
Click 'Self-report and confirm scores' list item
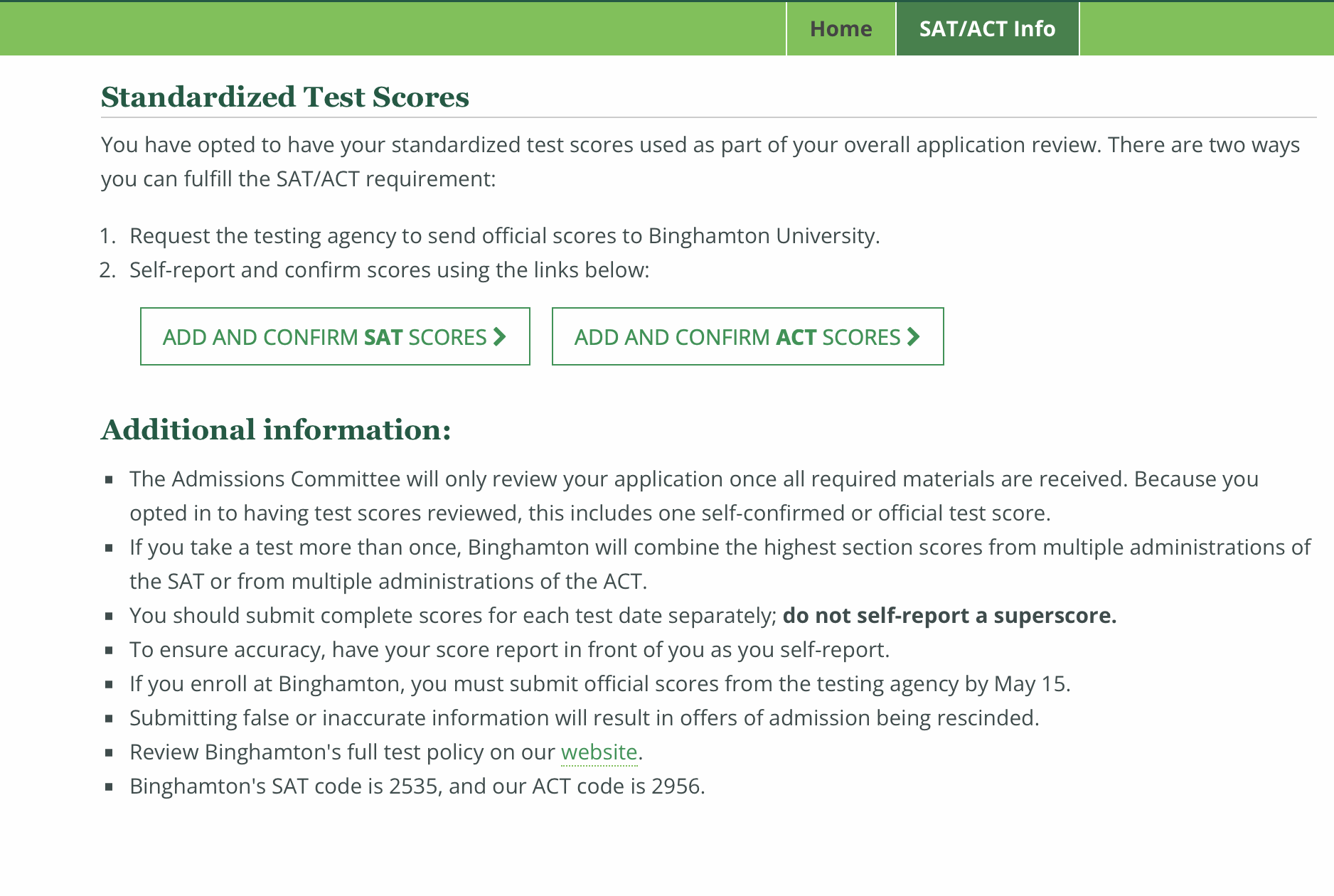point(390,270)
